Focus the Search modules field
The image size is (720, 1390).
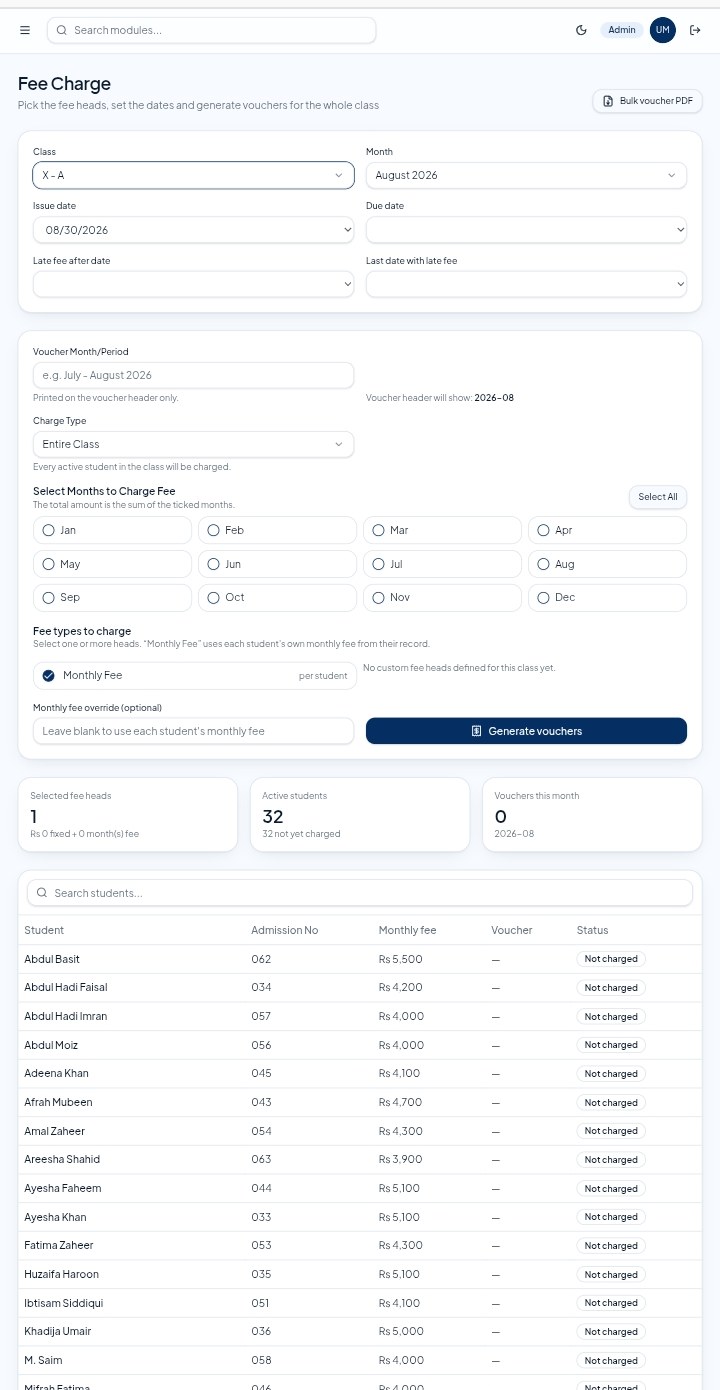click(211, 30)
